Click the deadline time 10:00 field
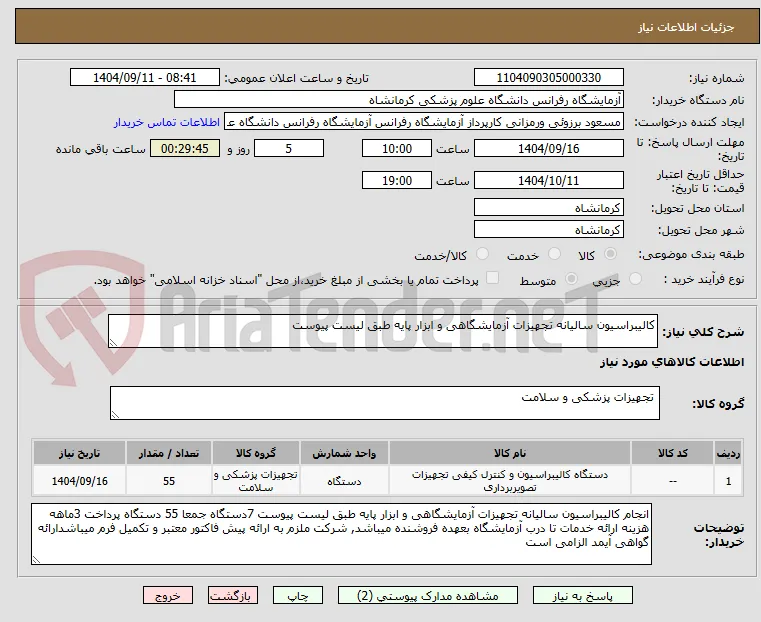761x622 pixels. tap(397, 148)
